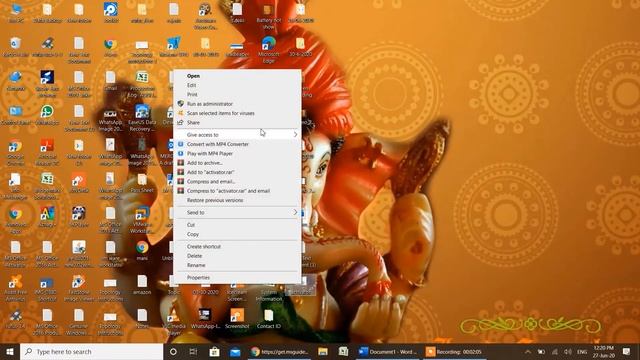
Task: Click the Cortana circle on taskbar
Action: pos(173,351)
